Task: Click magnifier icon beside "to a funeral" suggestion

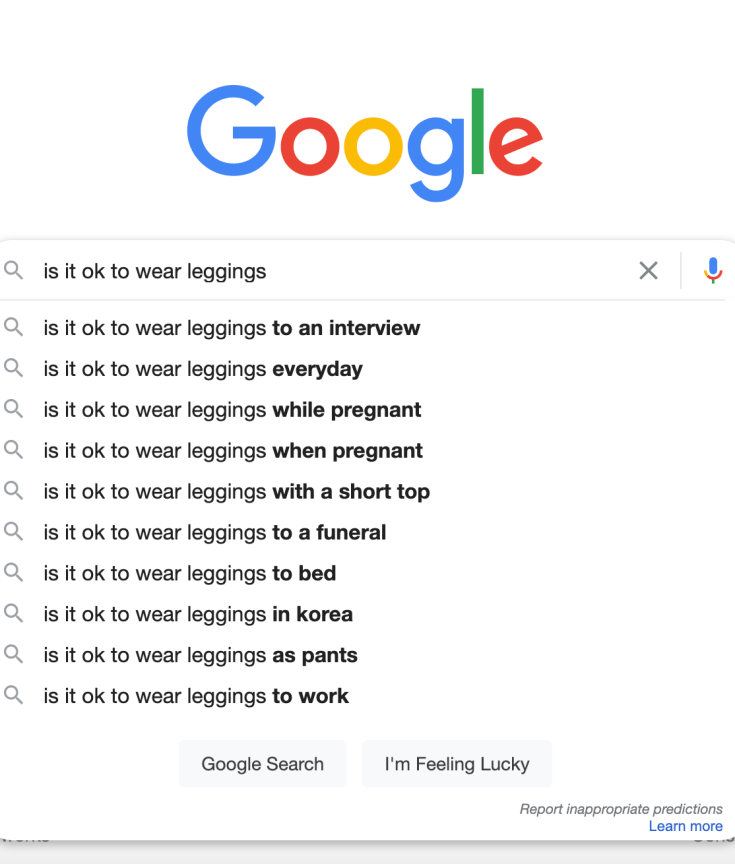Action: tap(13, 532)
